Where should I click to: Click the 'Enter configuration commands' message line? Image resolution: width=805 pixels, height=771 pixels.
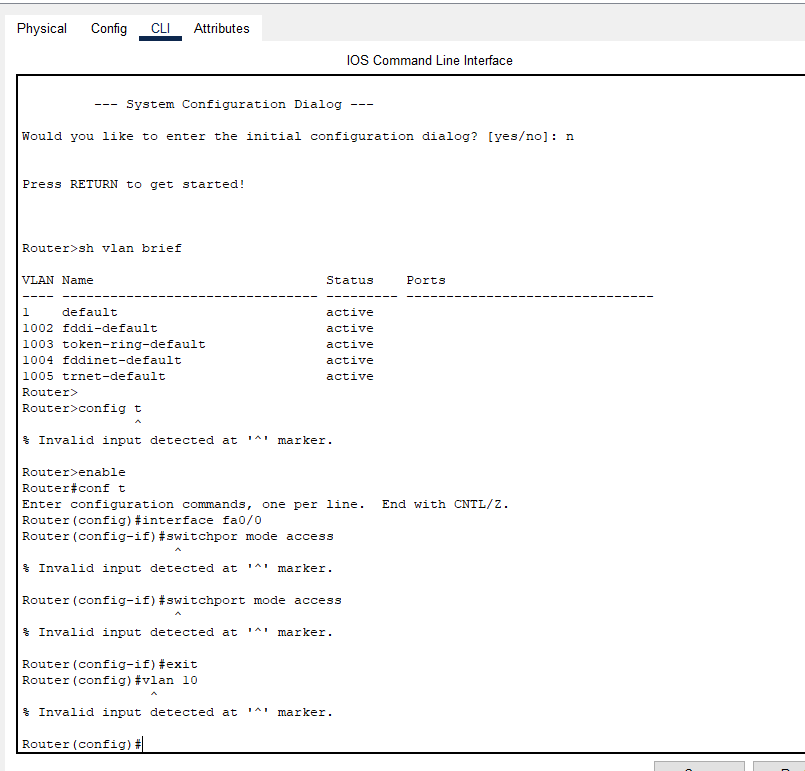point(265,504)
